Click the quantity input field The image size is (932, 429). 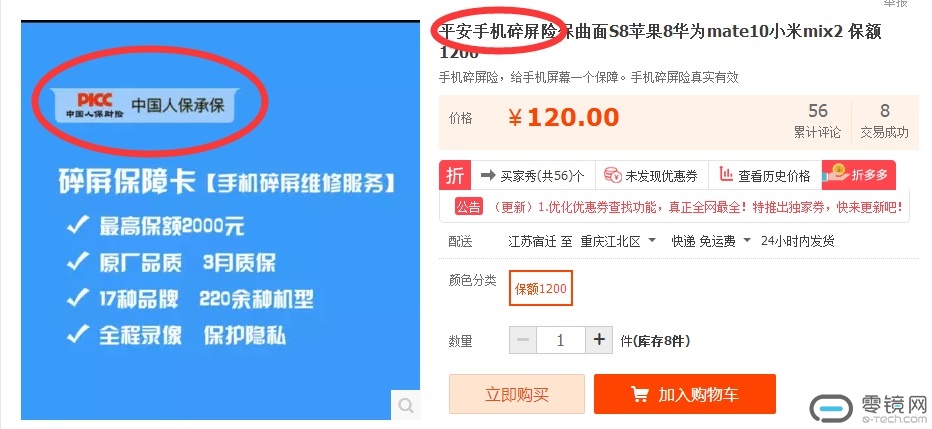tap(561, 340)
